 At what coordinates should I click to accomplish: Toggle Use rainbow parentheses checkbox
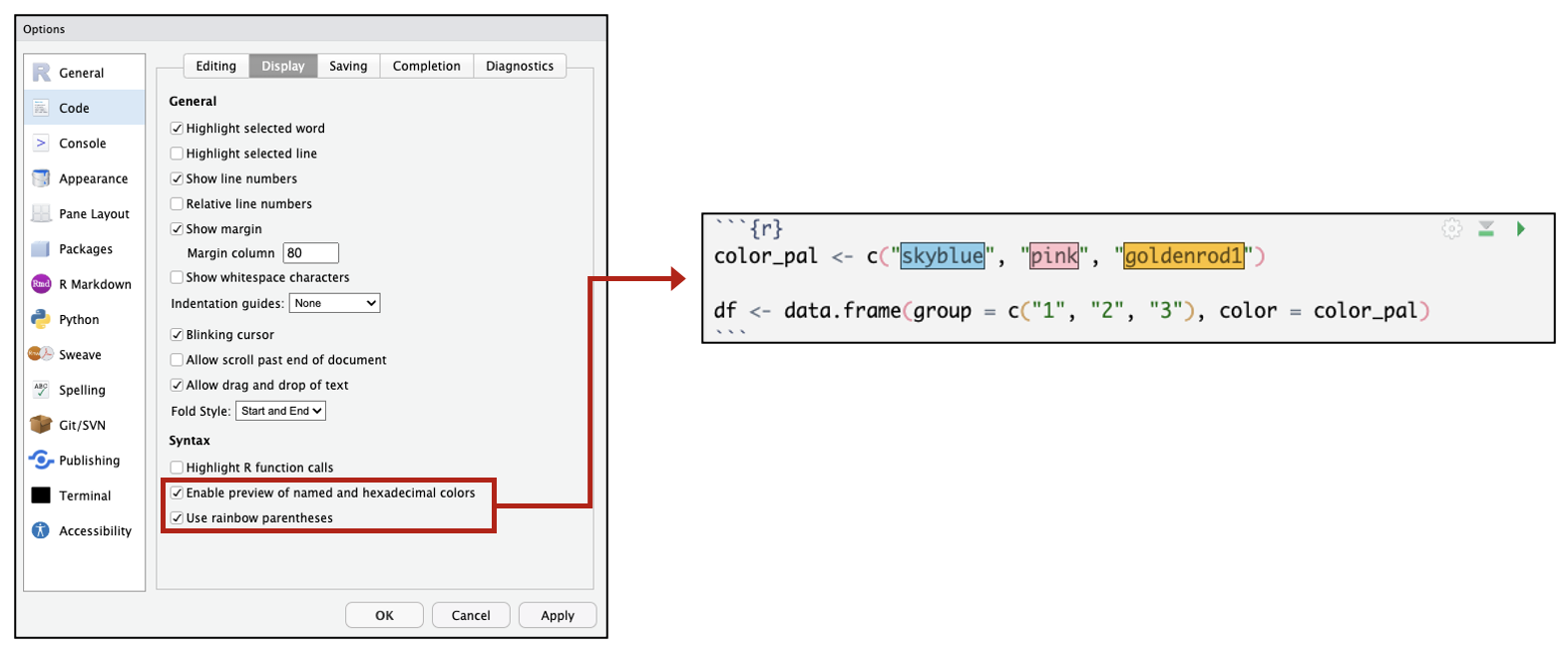point(177,518)
